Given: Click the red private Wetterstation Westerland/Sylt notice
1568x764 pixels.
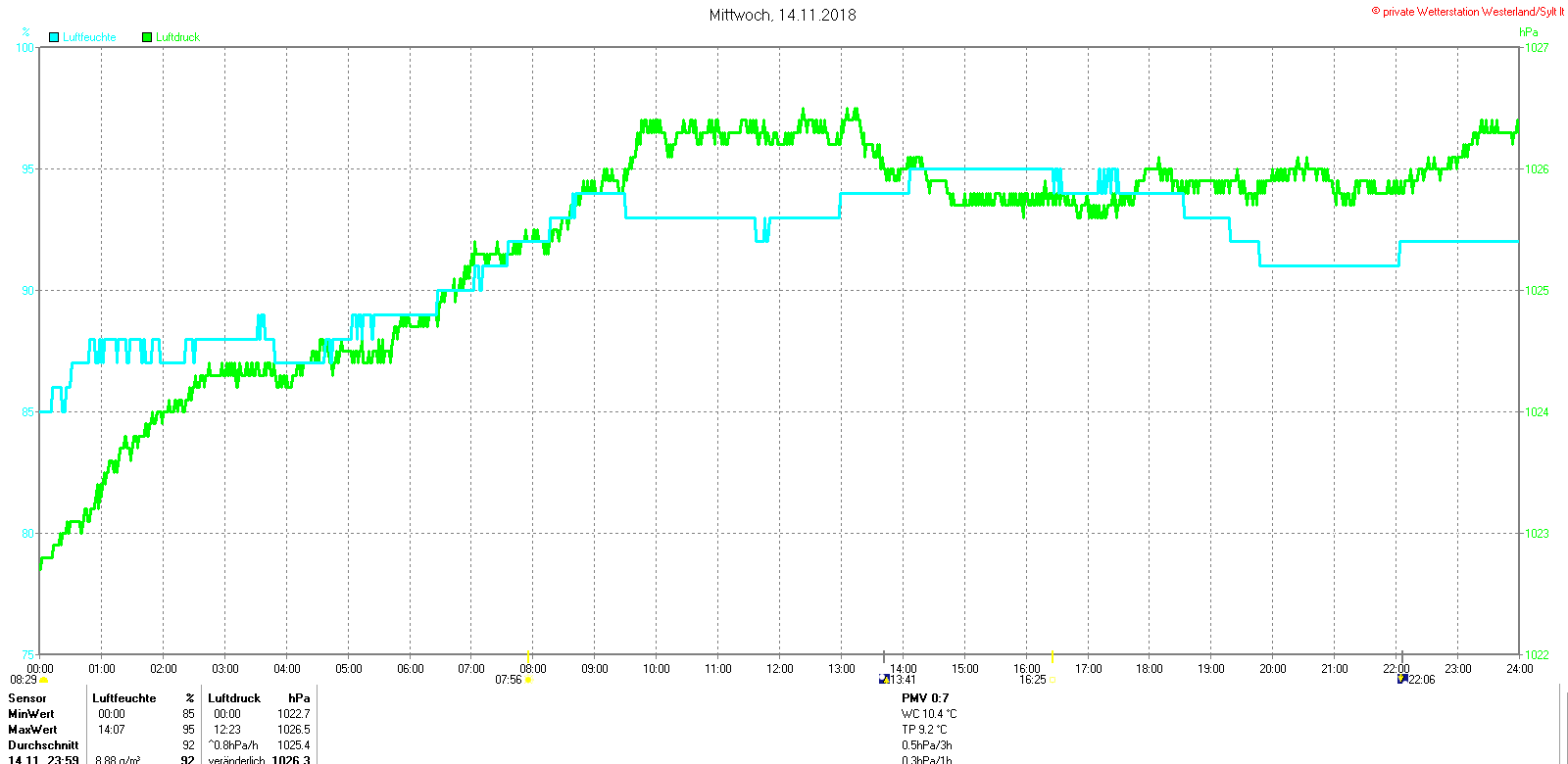Looking at the screenshot, I should [x=1467, y=12].
